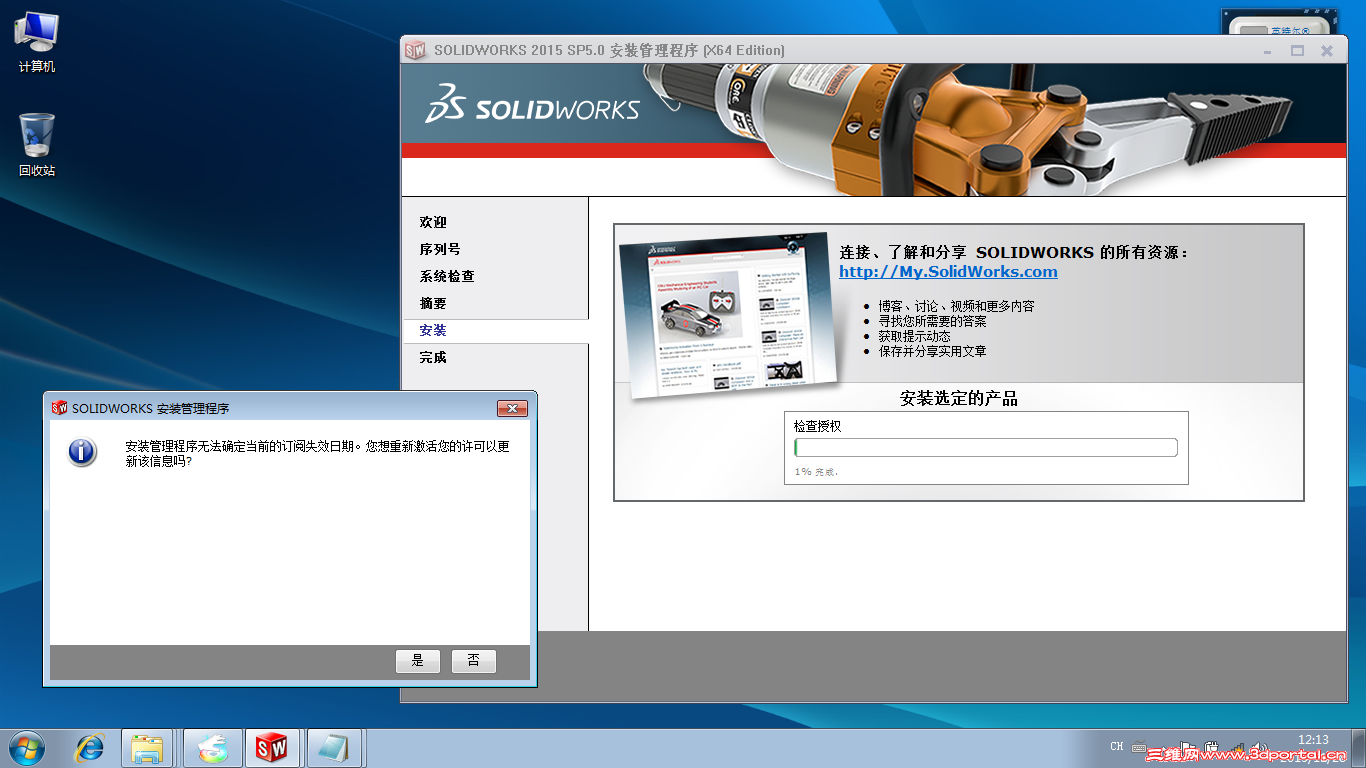Click the 检查授权 status text
This screenshot has width=1366, height=768.
[818, 426]
